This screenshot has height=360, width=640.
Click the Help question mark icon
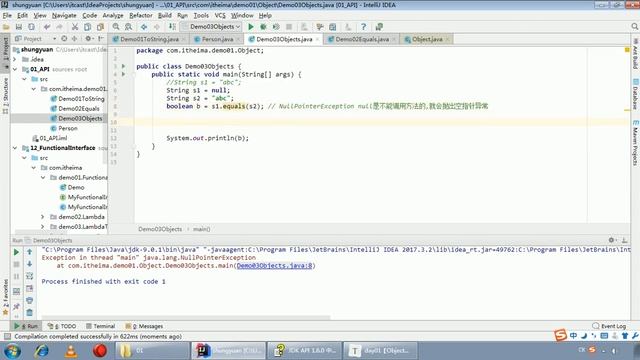click(363, 27)
